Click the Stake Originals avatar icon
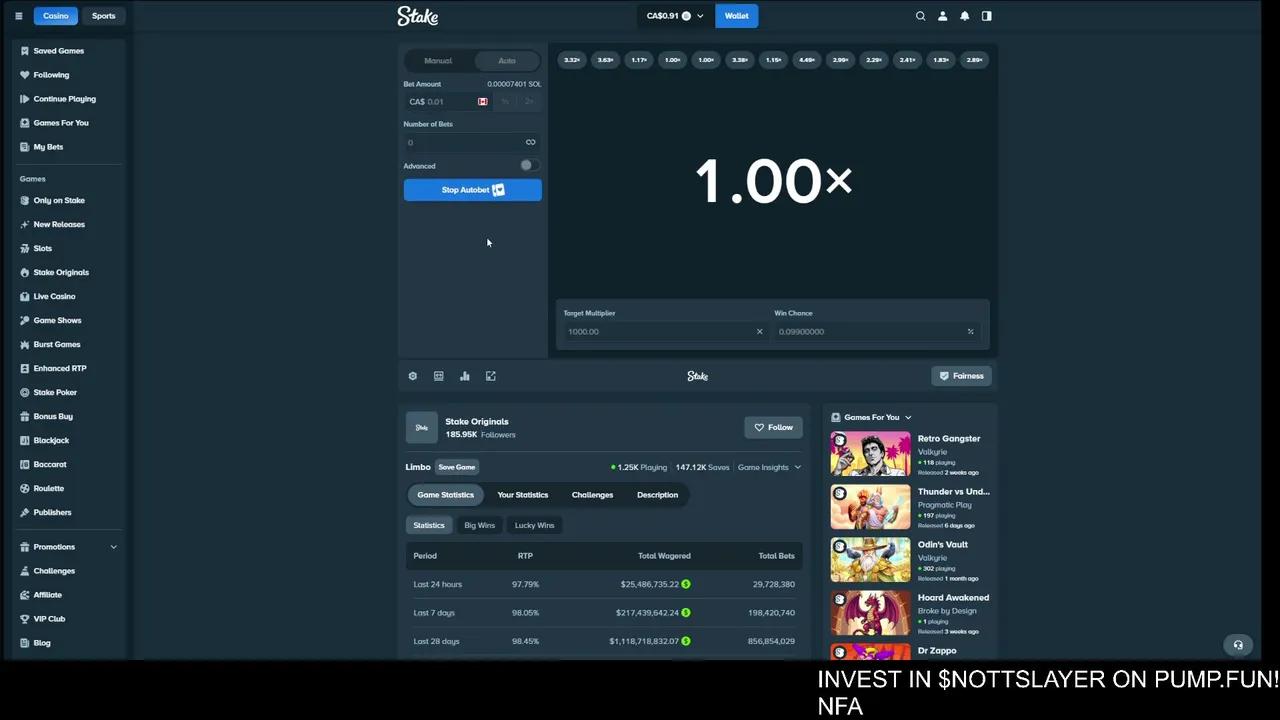The height and width of the screenshot is (720, 1280). click(422, 428)
